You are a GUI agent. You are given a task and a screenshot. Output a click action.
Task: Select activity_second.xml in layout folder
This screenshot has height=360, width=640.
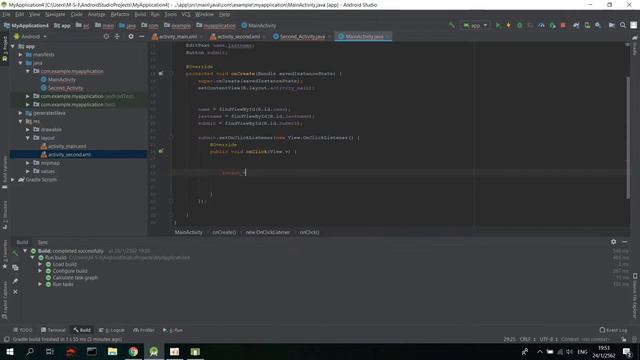click(69, 154)
